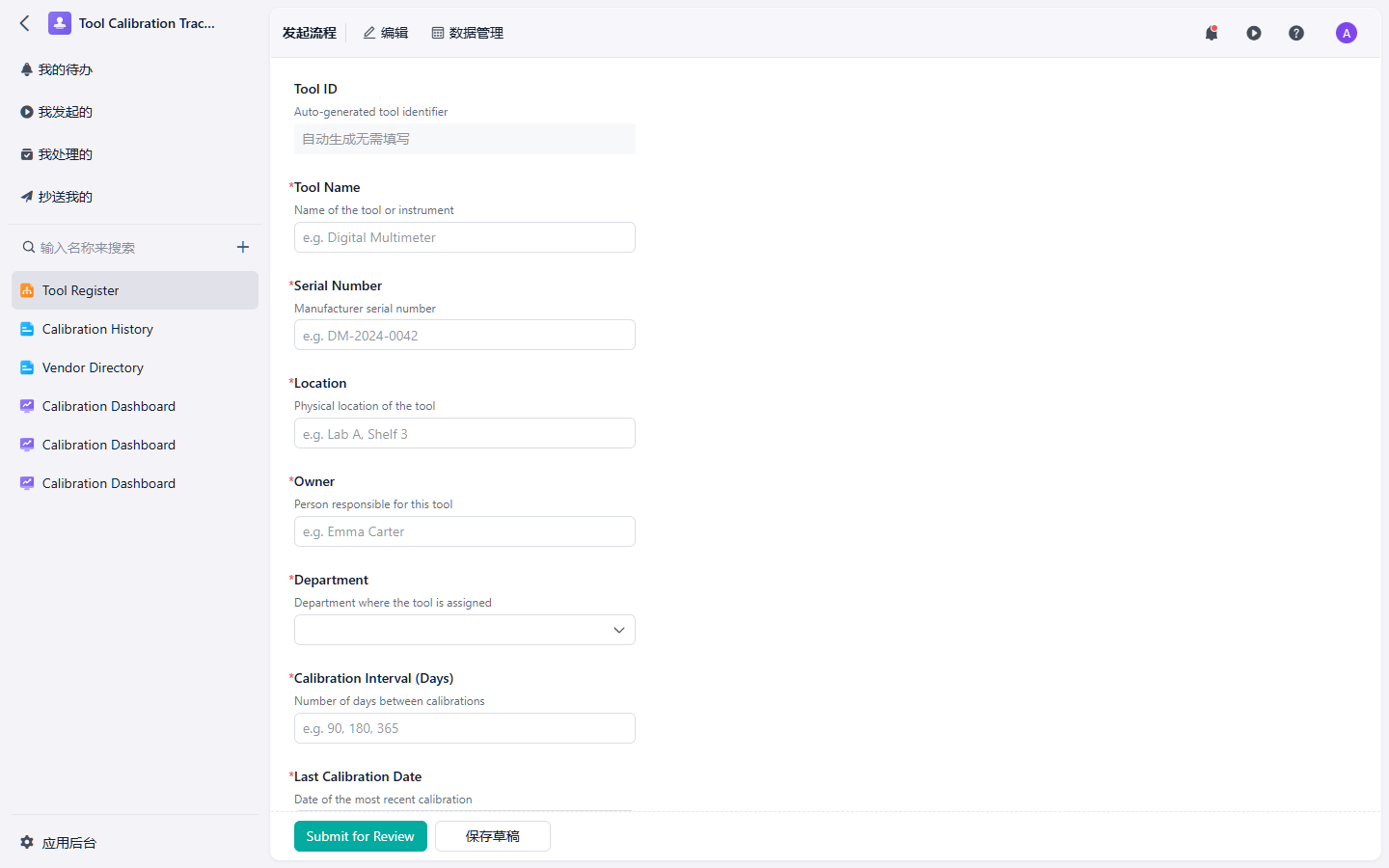Image resolution: width=1389 pixels, height=868 pixels.
Task: Open Vendor Directory form
Action: [135, 367]
